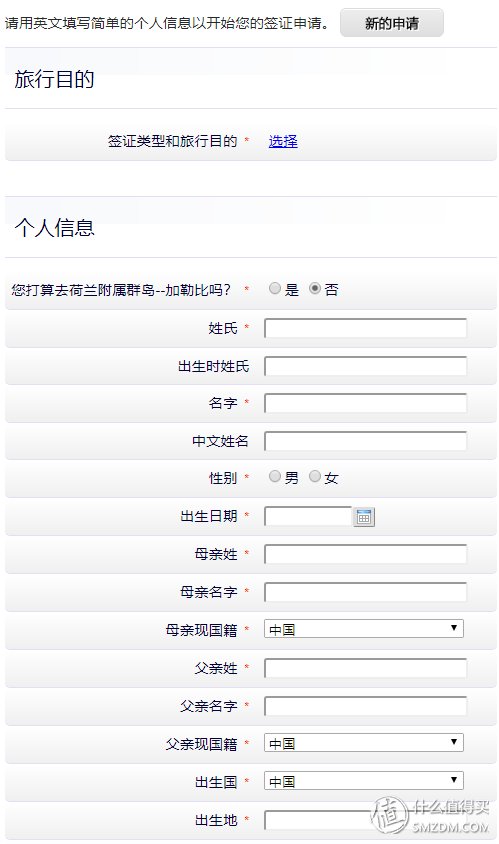
Task: Click the 新的申请 button
Action: (x=392, y=23)
